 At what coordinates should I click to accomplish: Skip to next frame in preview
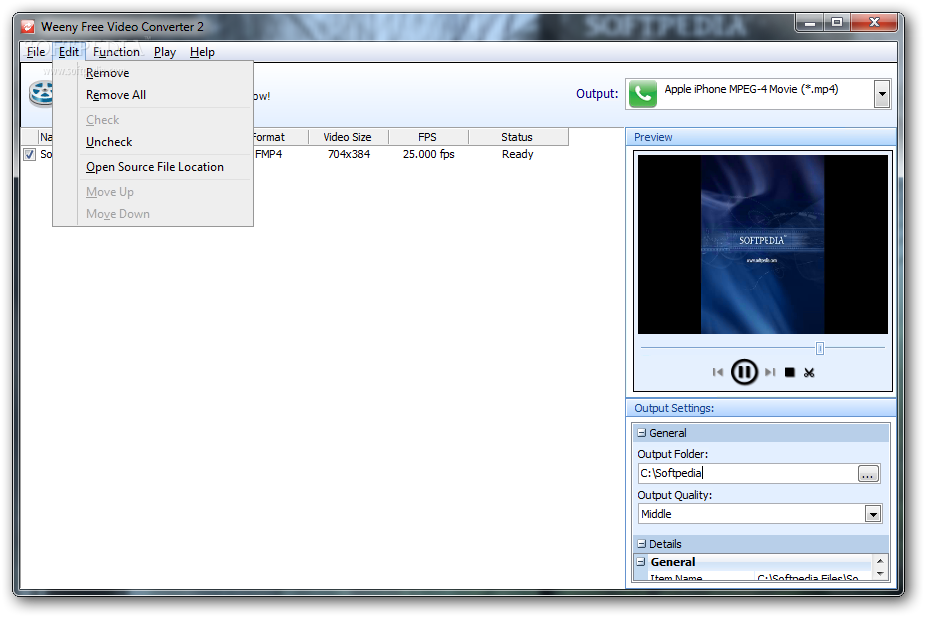coord(770,372)
